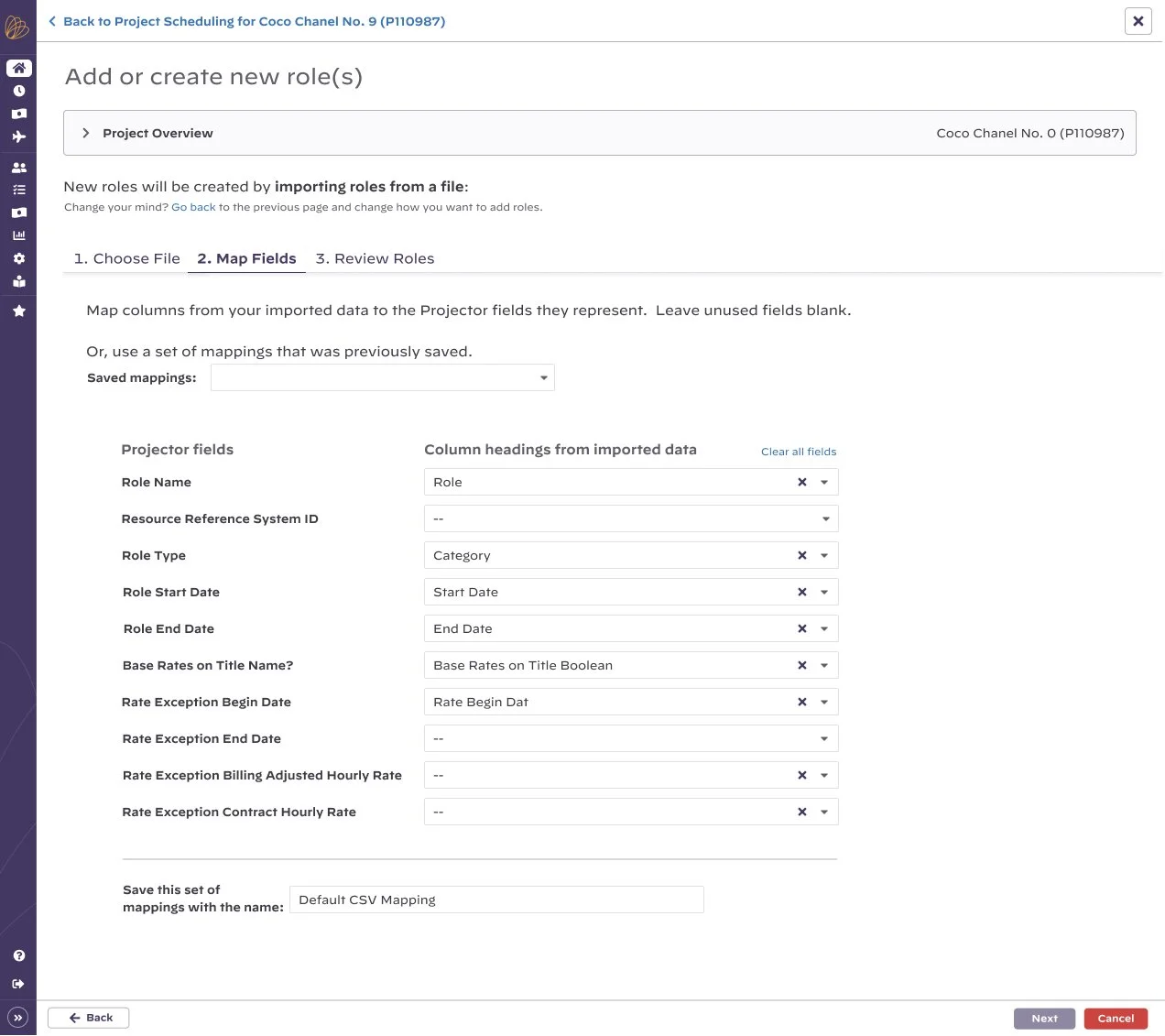
Task: Switch to the Choose File tab
Action: click(x=126, y=258)
